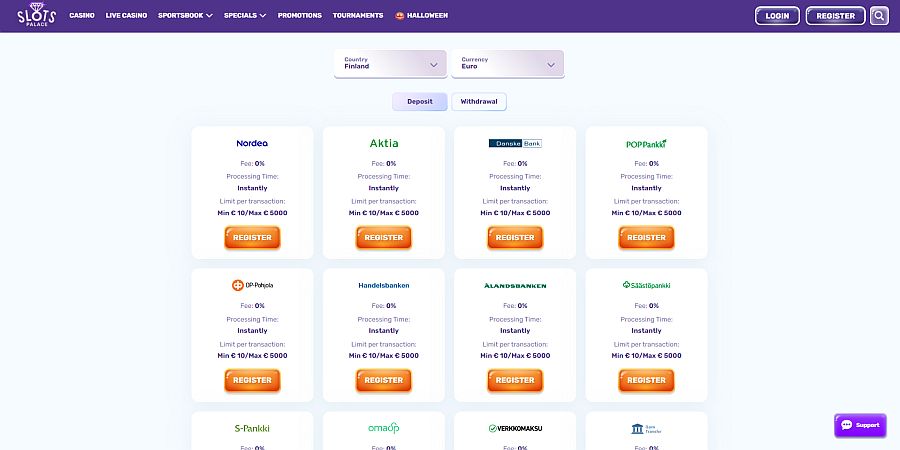Click the Danske Bank logo

tap(515, 143)
